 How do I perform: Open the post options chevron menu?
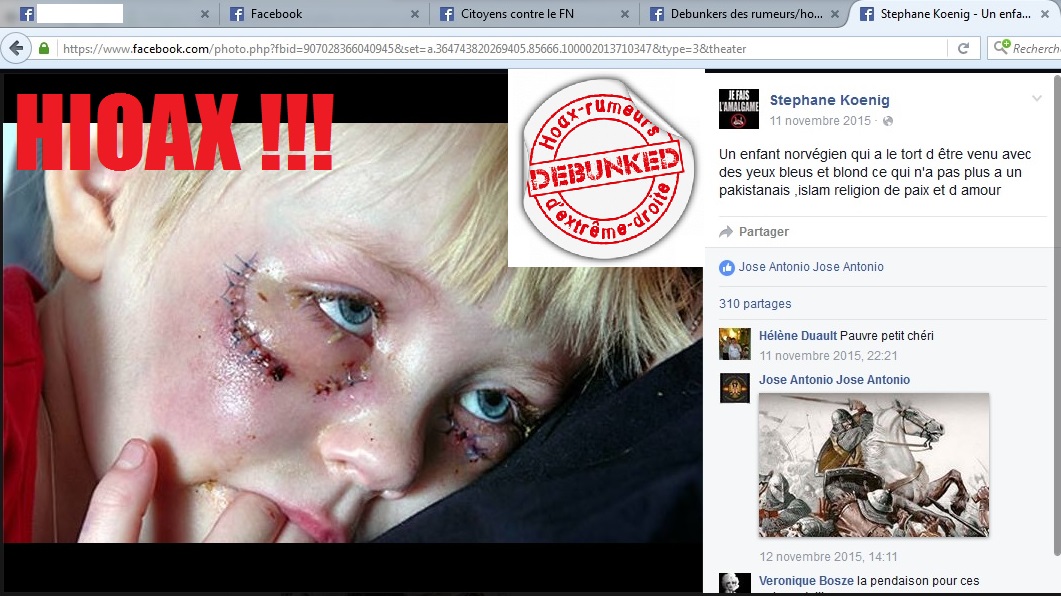click(x=1037, y=98)
